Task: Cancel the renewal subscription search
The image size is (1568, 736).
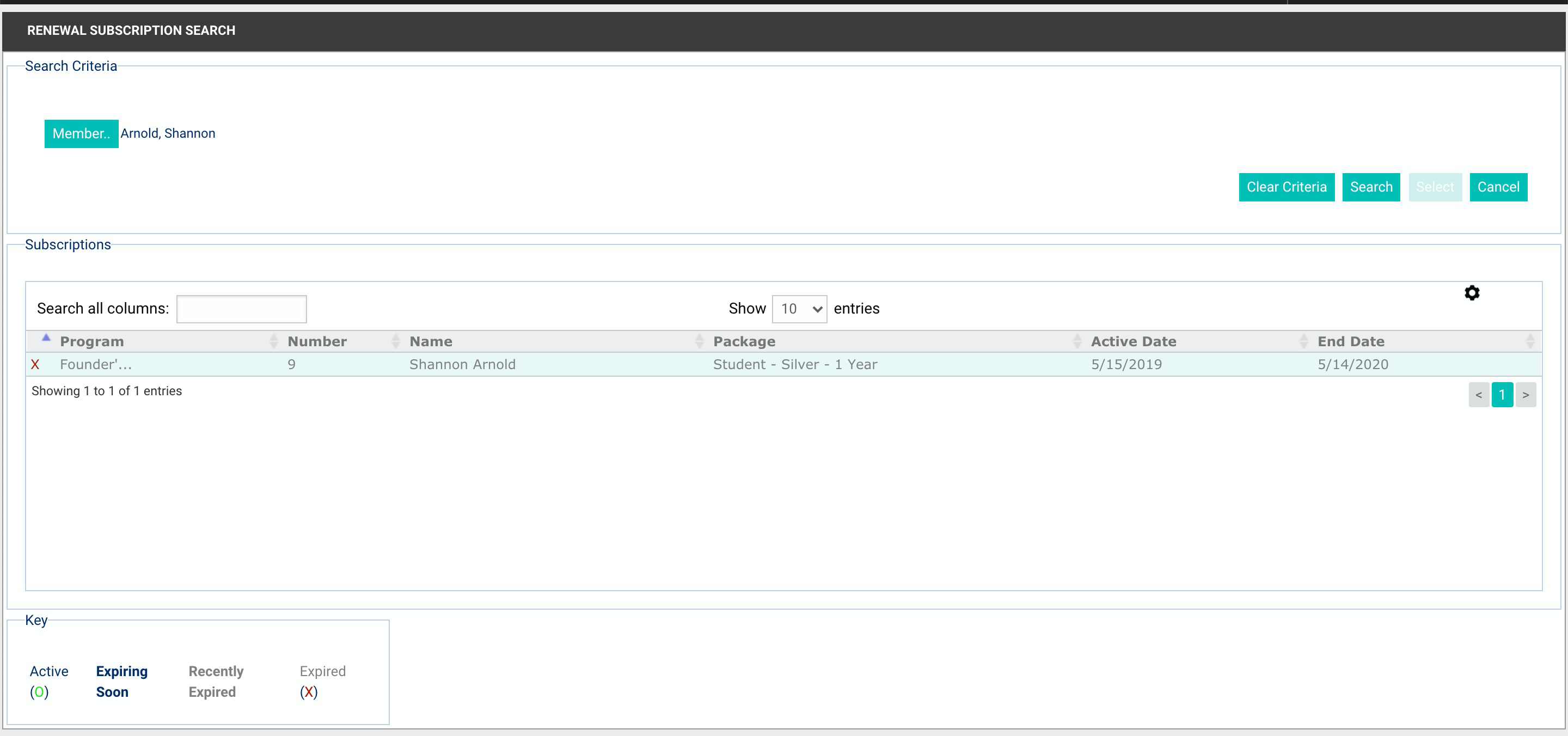Action: coord(1498,187)
